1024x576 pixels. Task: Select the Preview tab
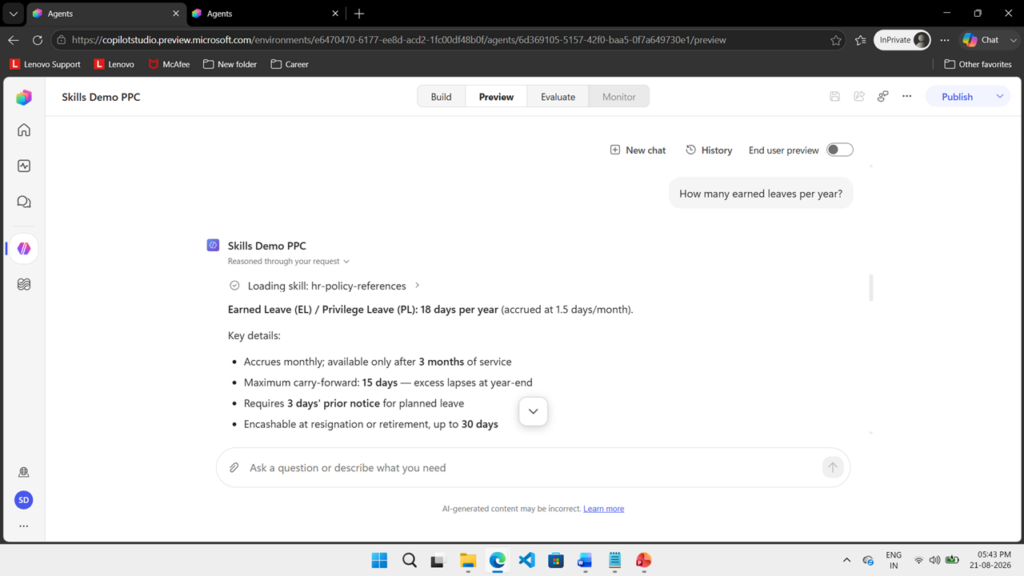point(496,97)
